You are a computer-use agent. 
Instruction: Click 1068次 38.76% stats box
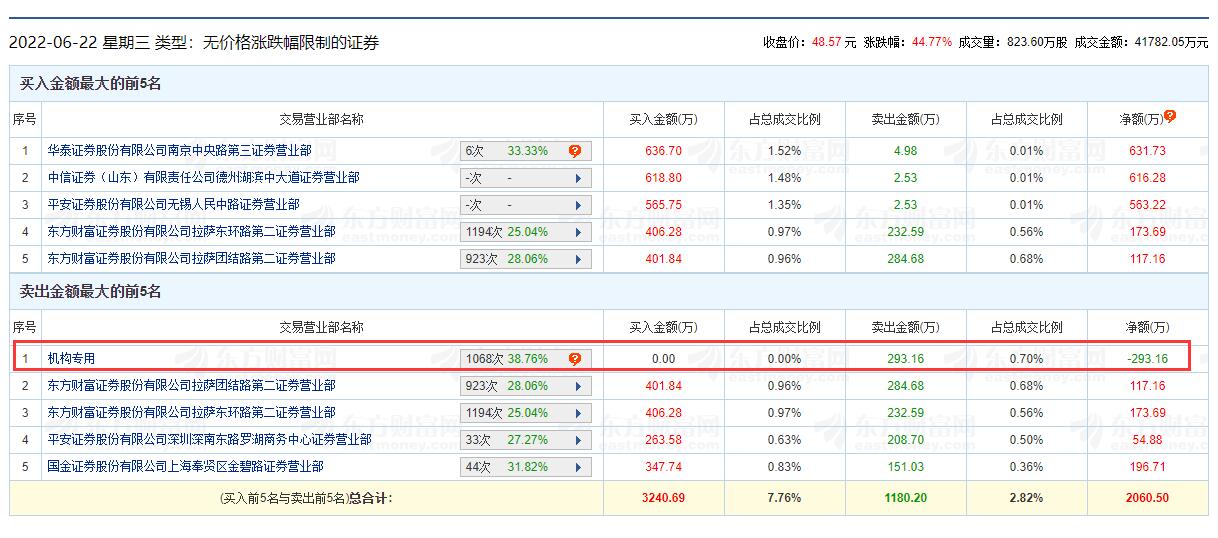[x=526, y=358]
